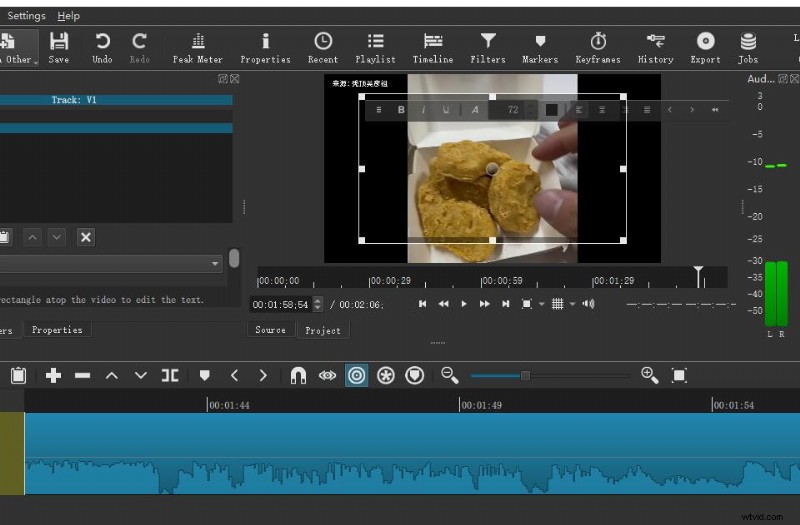This screenshot has width=800, height=525.
Task: Move the filter down in list
Action: (57, 237)
